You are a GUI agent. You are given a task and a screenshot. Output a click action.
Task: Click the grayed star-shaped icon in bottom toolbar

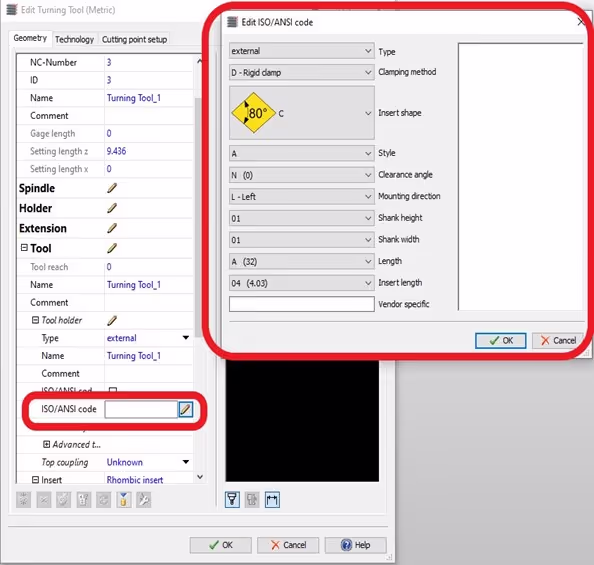tap(23, 500)
